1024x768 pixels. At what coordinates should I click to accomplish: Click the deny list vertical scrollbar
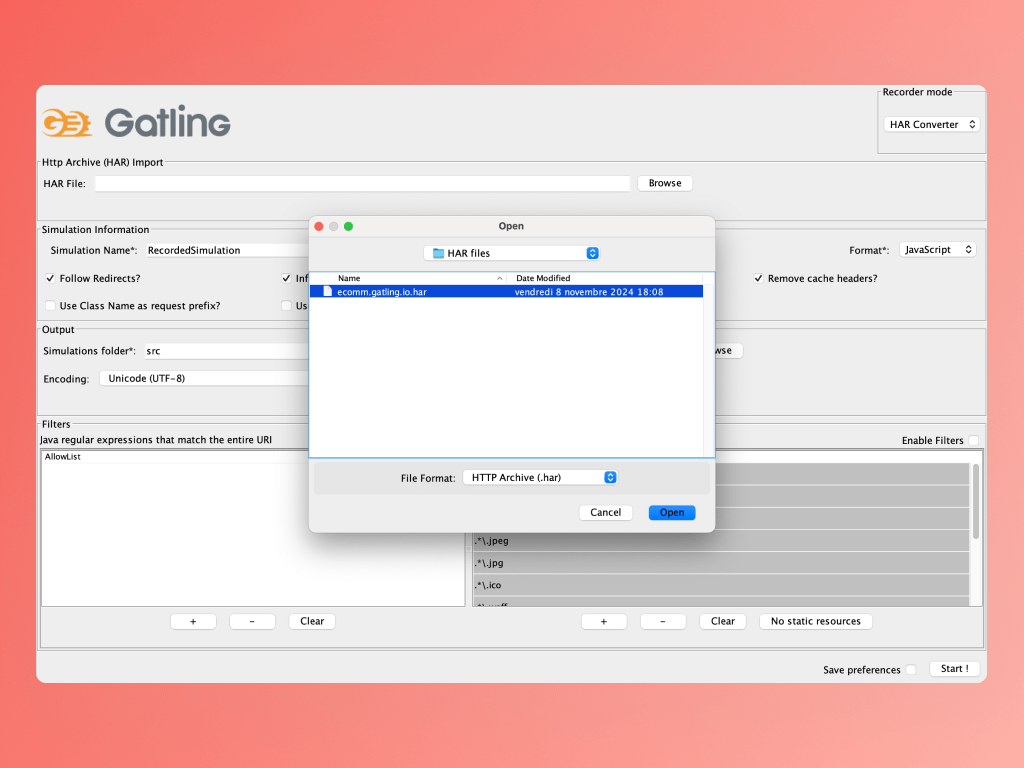pos(976,502)
